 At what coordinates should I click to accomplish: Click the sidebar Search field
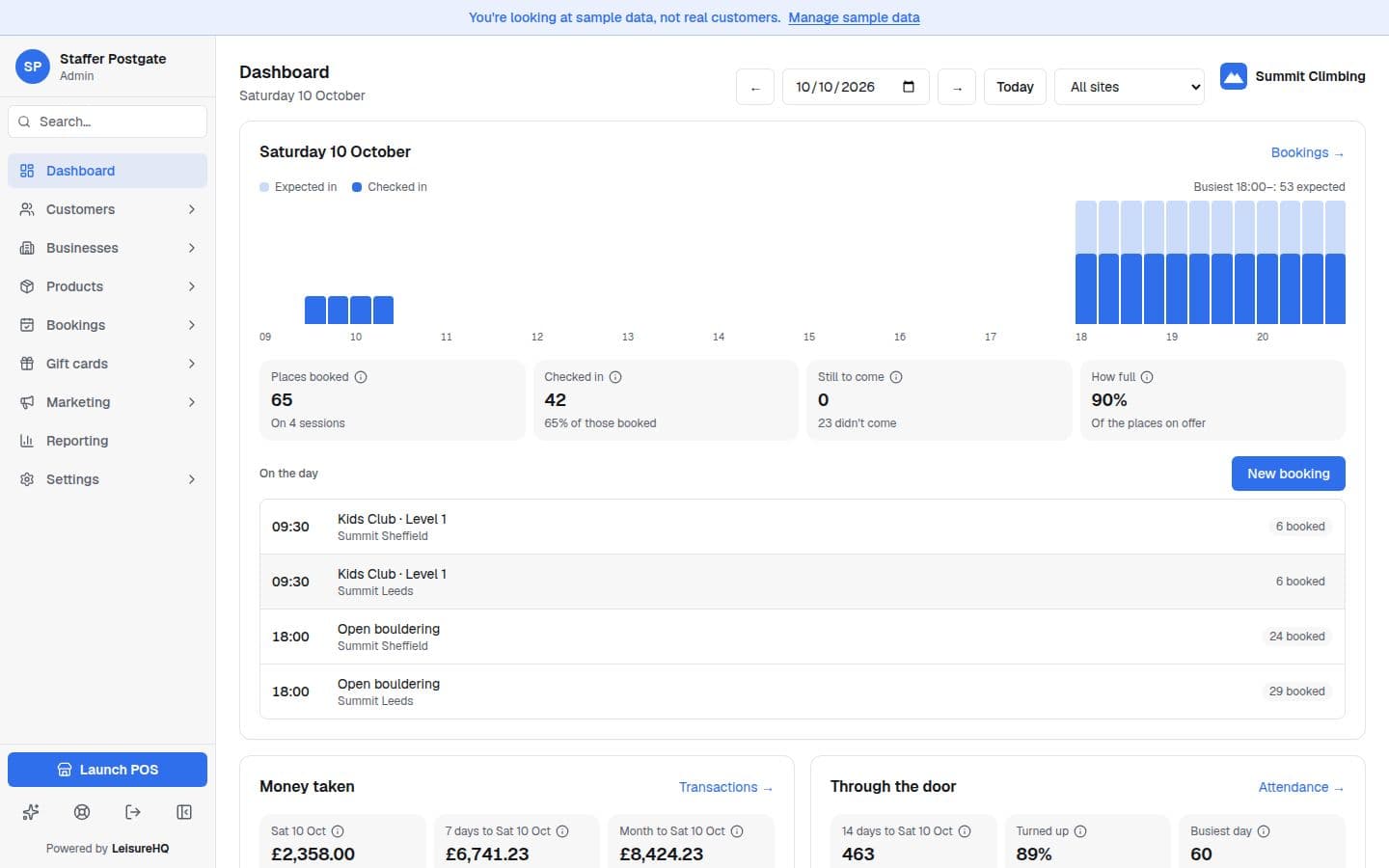tap(107, 122)
